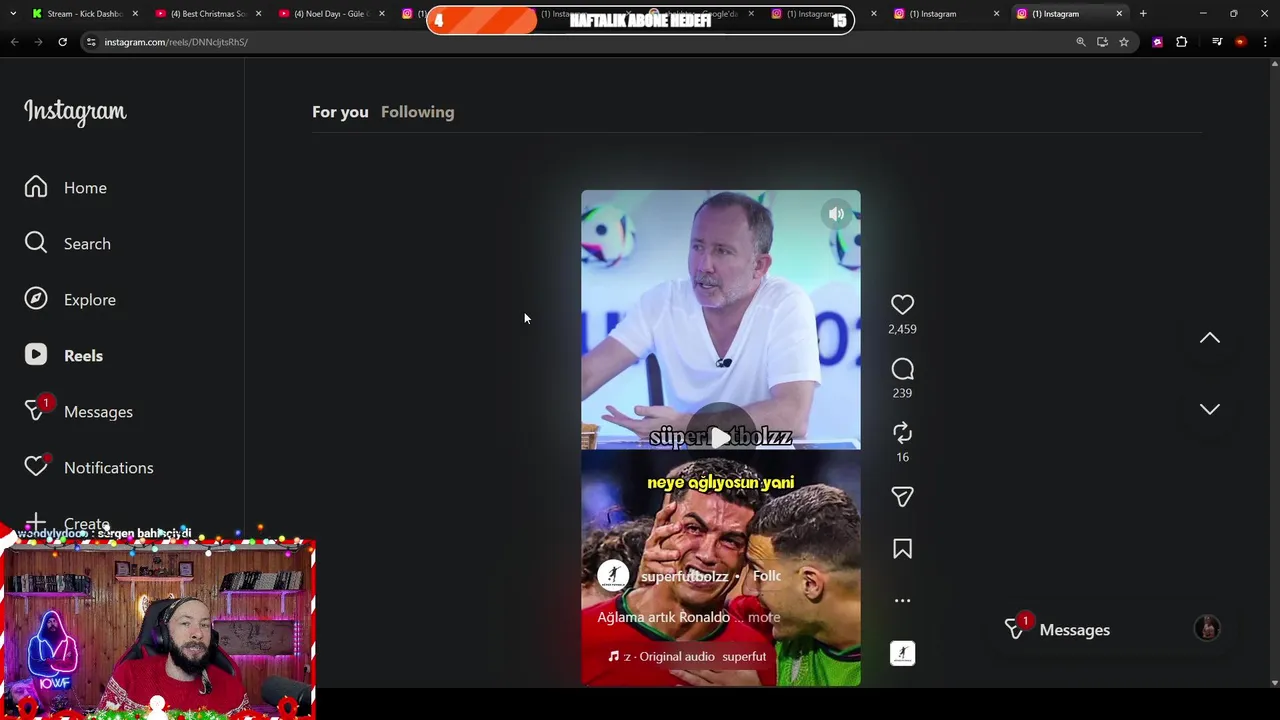Click the Reels play icon in sidebar

(x=36, y=355)
